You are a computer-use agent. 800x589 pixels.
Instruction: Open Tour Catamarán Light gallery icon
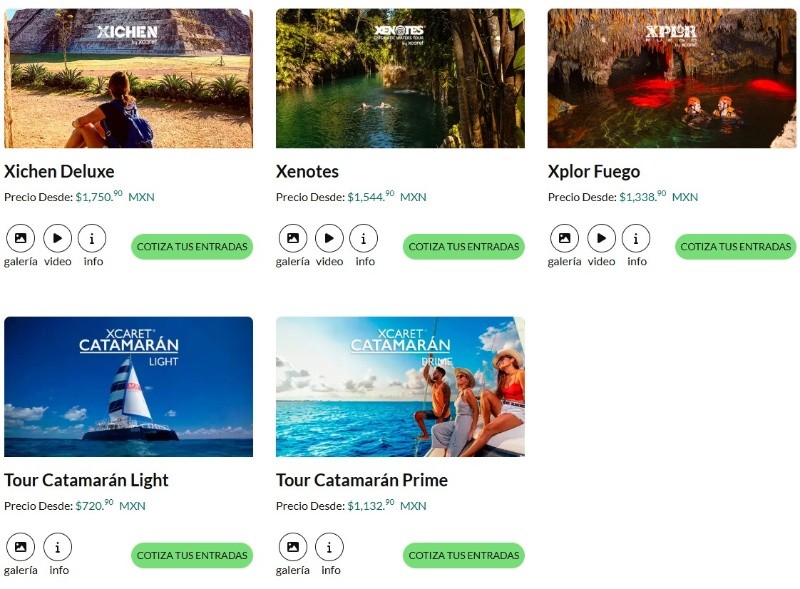coord(20,547)
